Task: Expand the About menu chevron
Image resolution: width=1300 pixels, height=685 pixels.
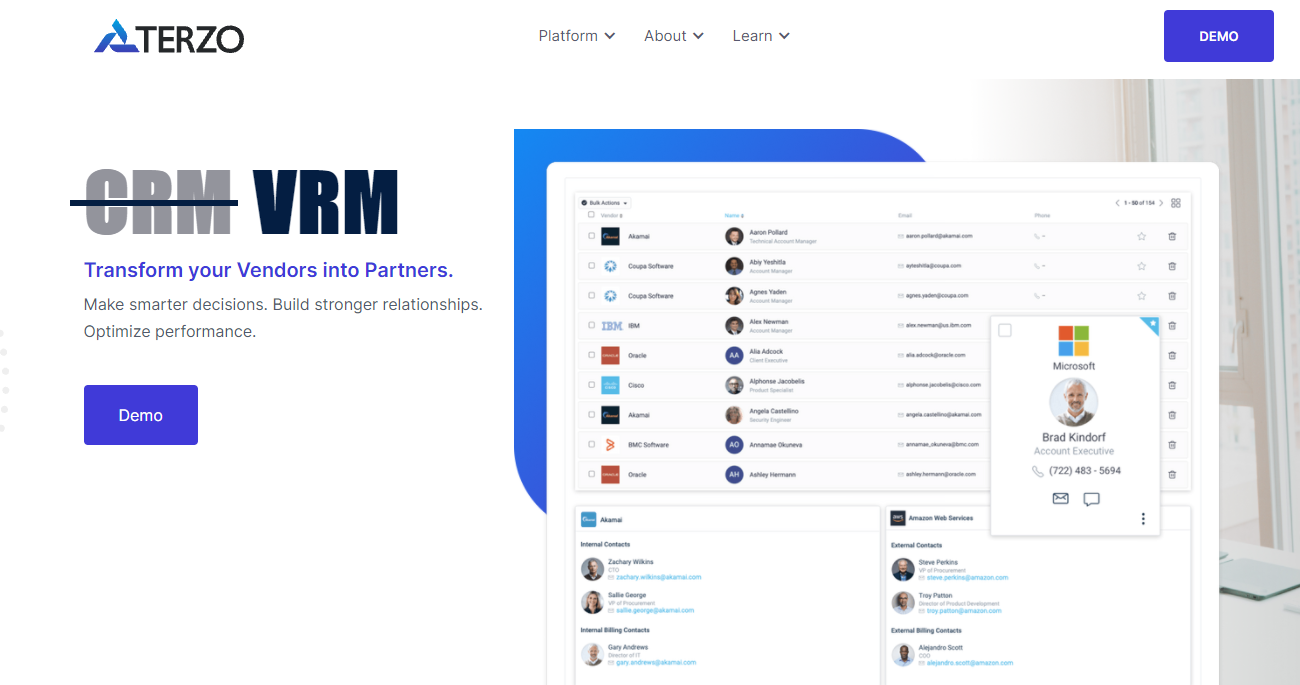Action: (698, 36)
